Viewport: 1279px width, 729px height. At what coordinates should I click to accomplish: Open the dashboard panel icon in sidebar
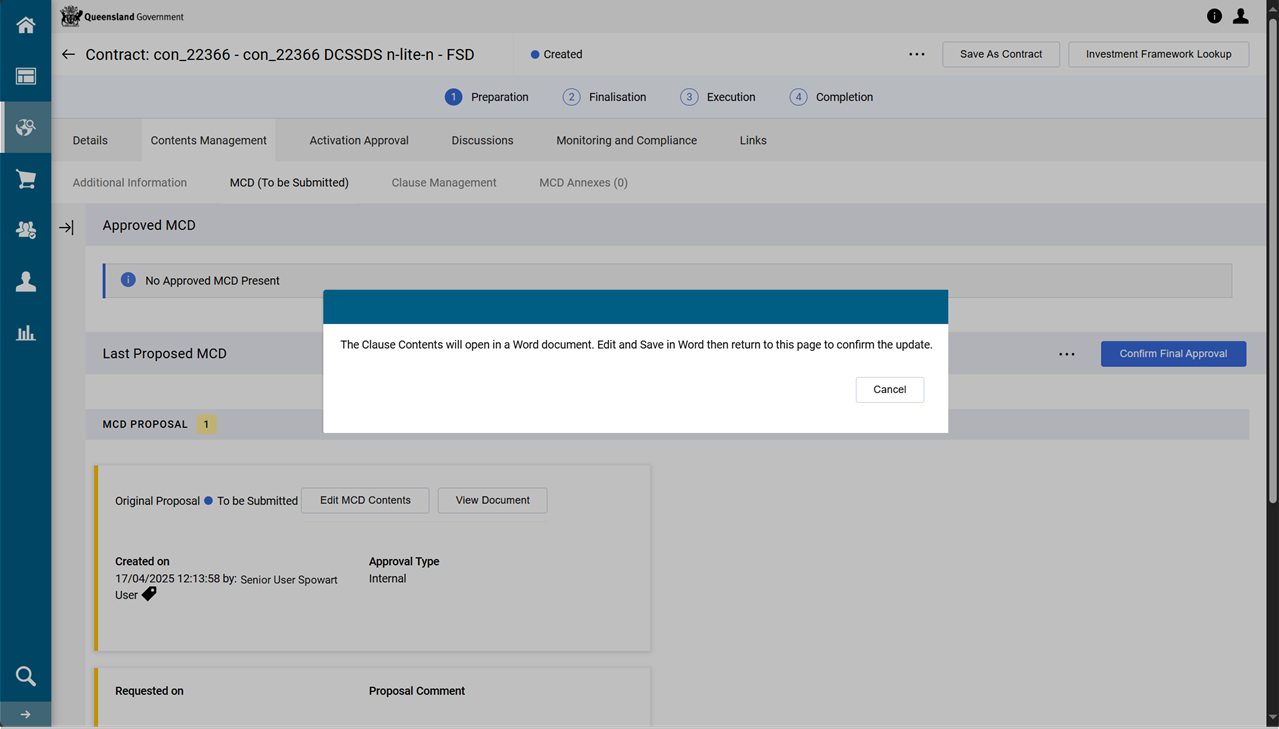pyautogui.click(x=26, y=77)
